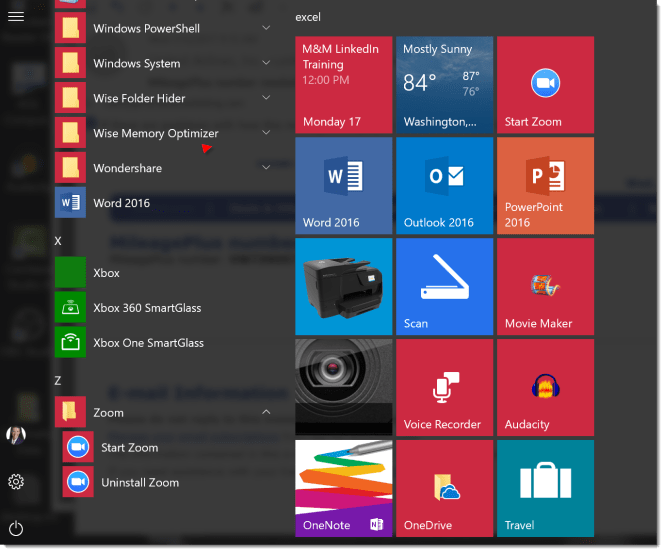Viewport: 664px width, 552px height.
Task: Open the HP printer tile
Action: 343,287
